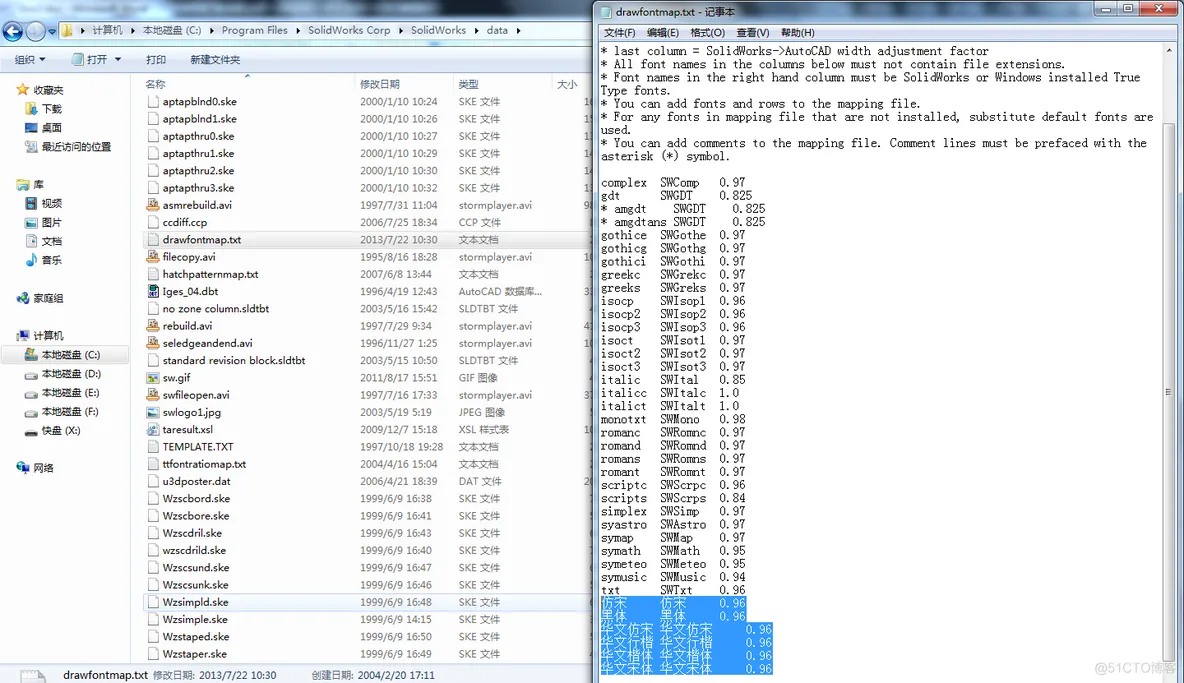1184x683 pixels.
Task: Select 下载 in the favorites sidebar
Action: click(51, 109)
